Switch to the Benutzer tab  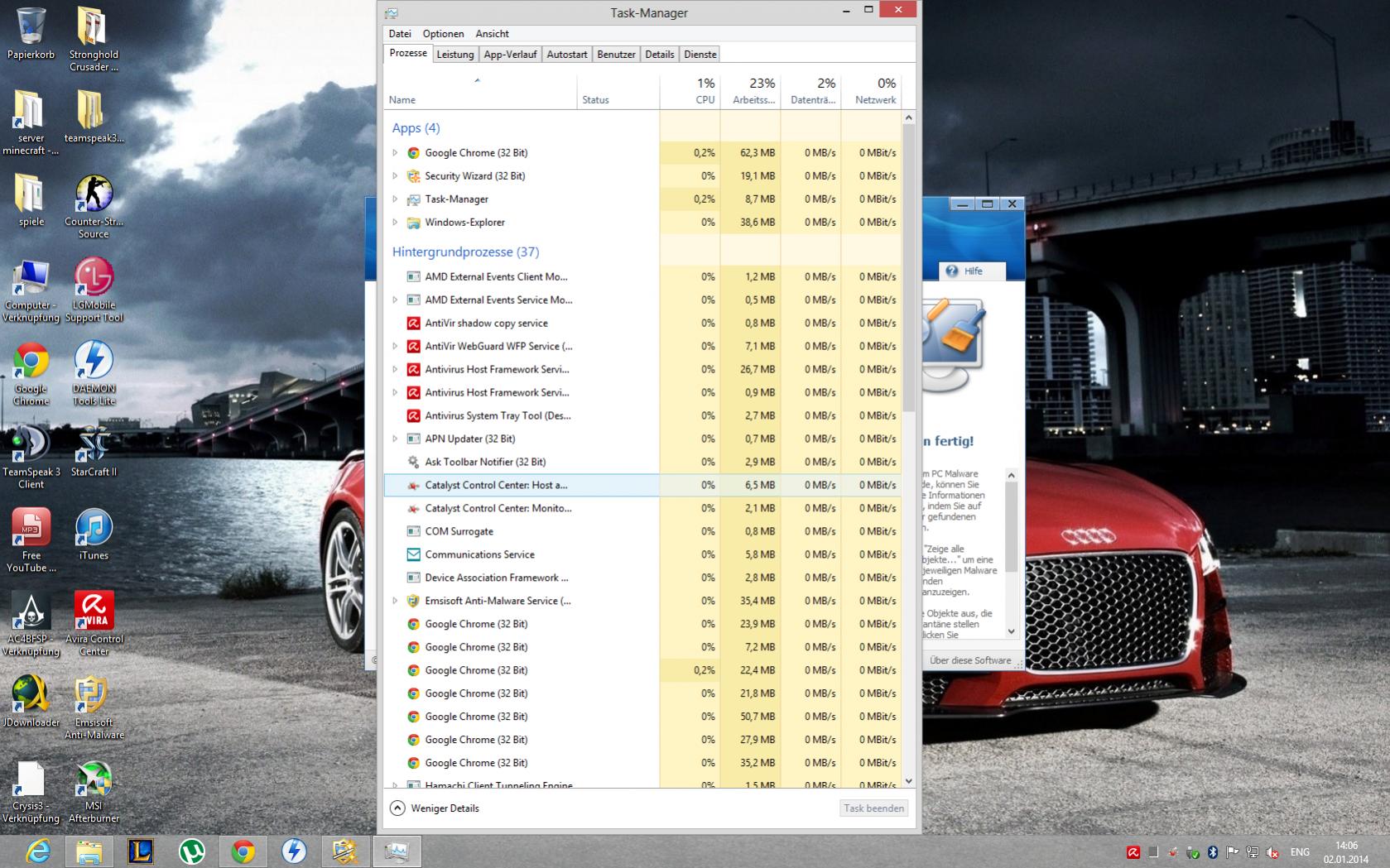coord(616,55)
